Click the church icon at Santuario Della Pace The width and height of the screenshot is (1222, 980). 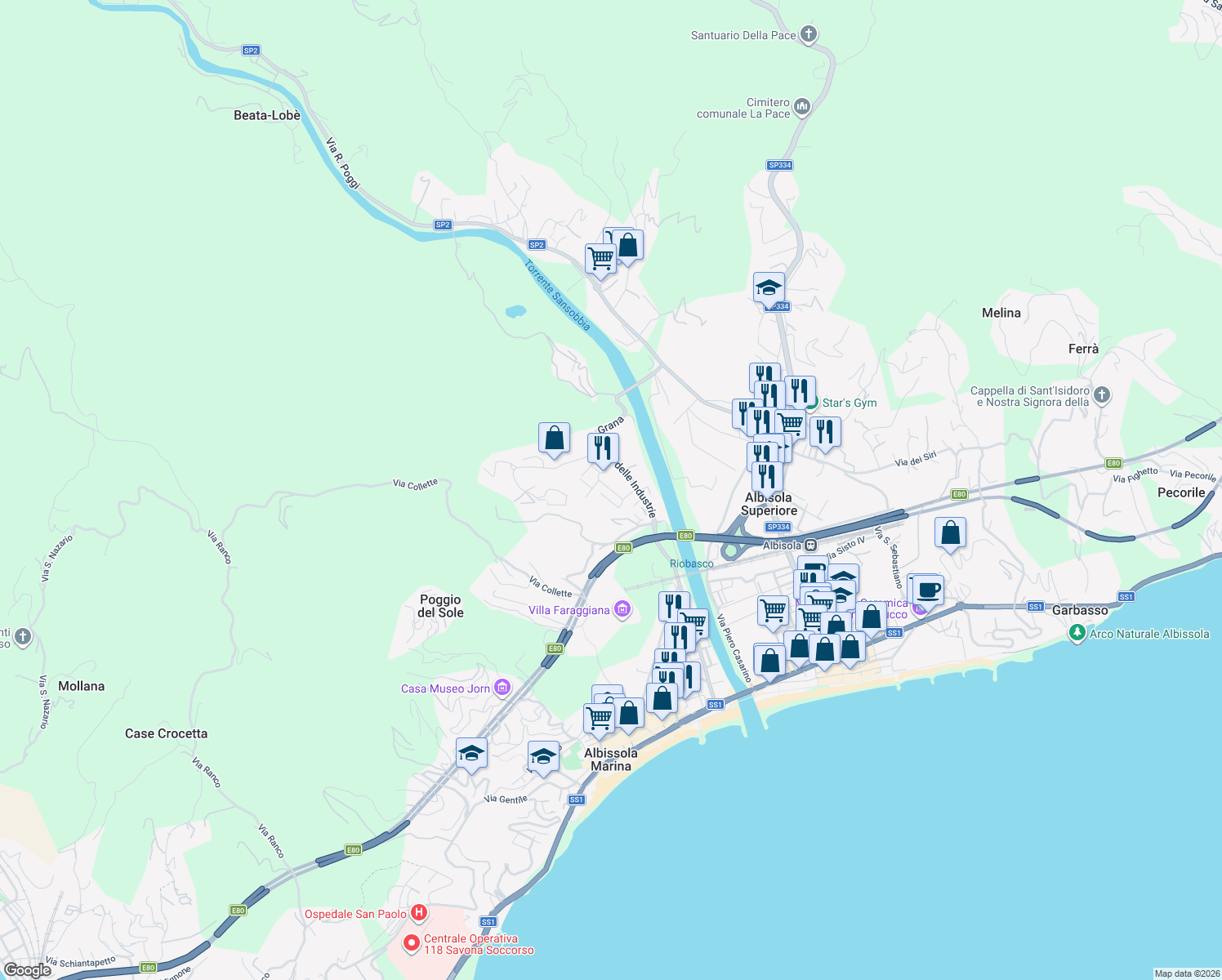tap(807, 34)
